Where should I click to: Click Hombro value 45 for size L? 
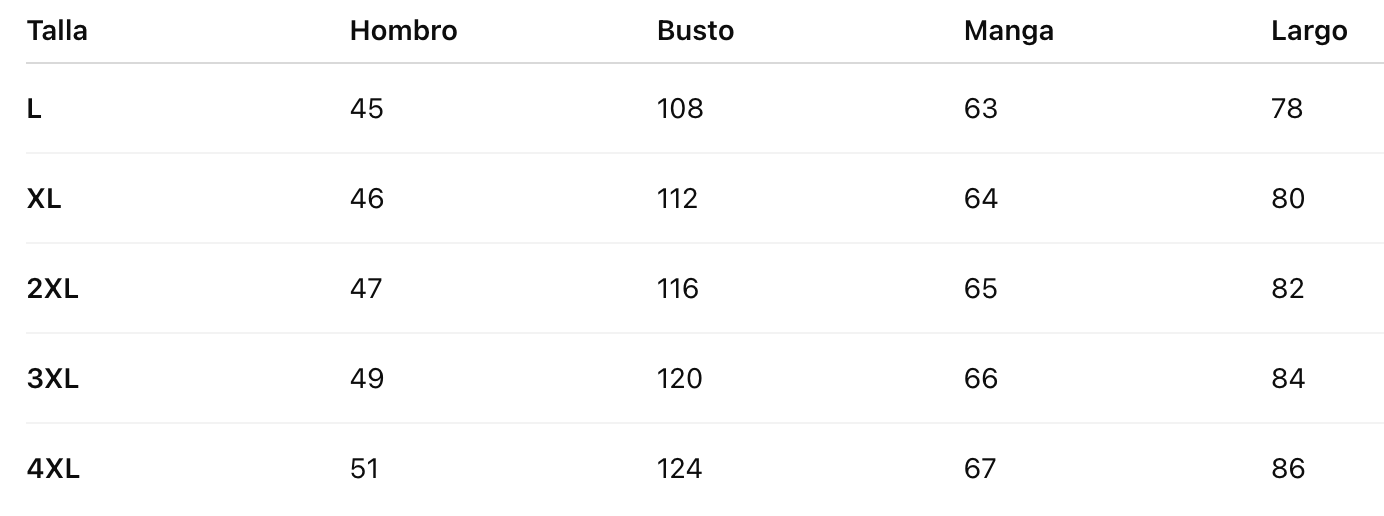coord(367,108)
